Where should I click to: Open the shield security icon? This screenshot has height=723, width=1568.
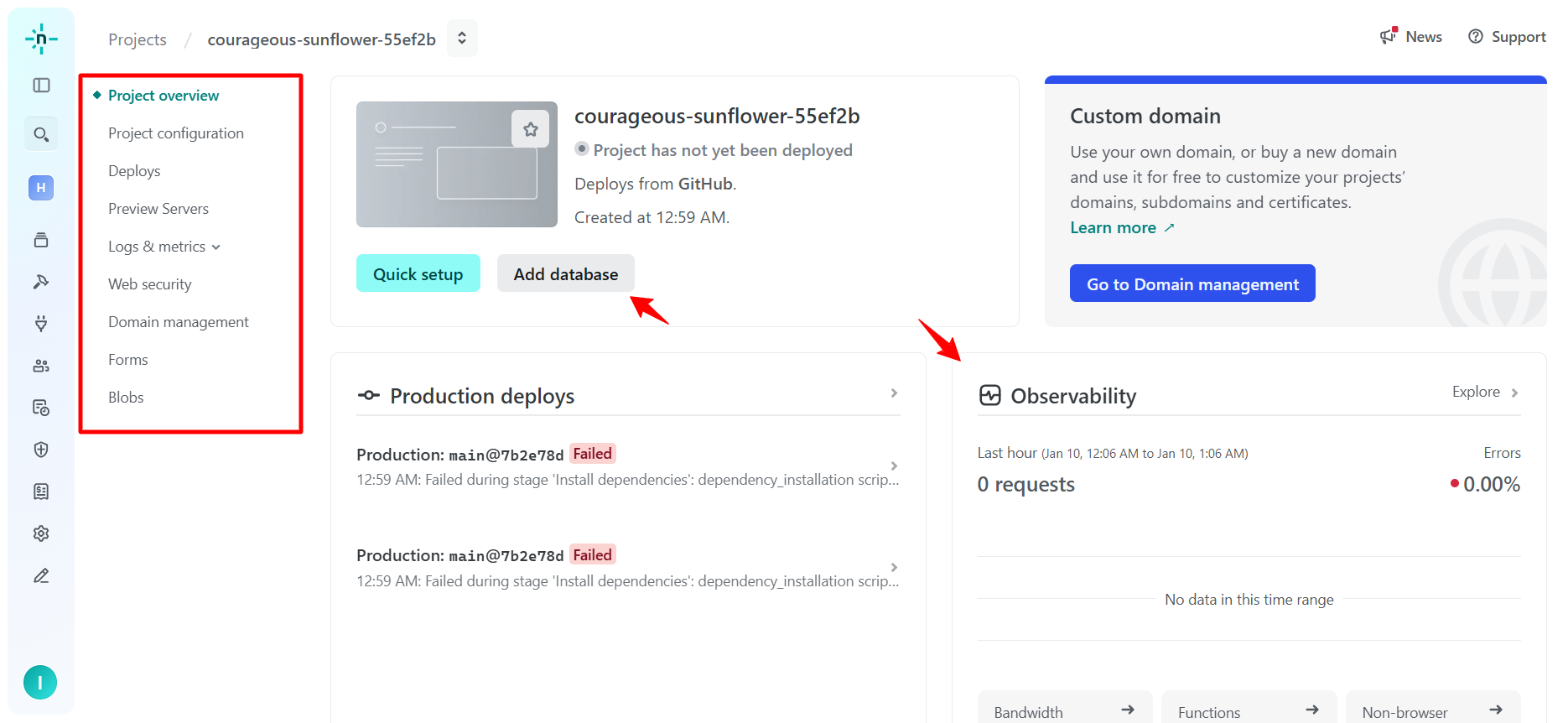pyautogui.click(x=41, y=450)
